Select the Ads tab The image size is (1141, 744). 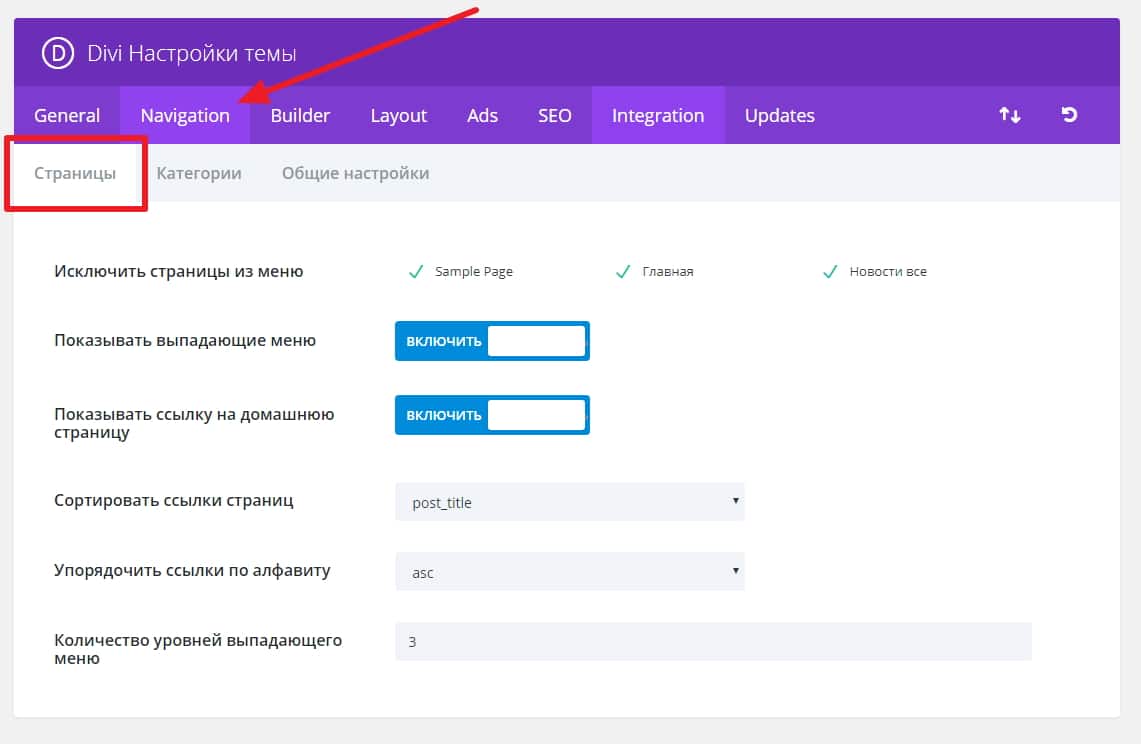482,115
